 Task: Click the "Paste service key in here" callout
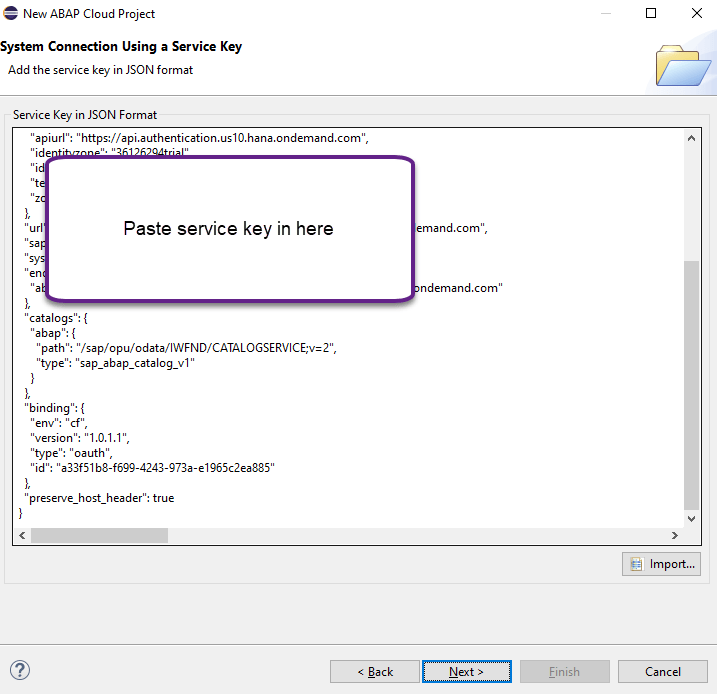click(x=229, y=229)
